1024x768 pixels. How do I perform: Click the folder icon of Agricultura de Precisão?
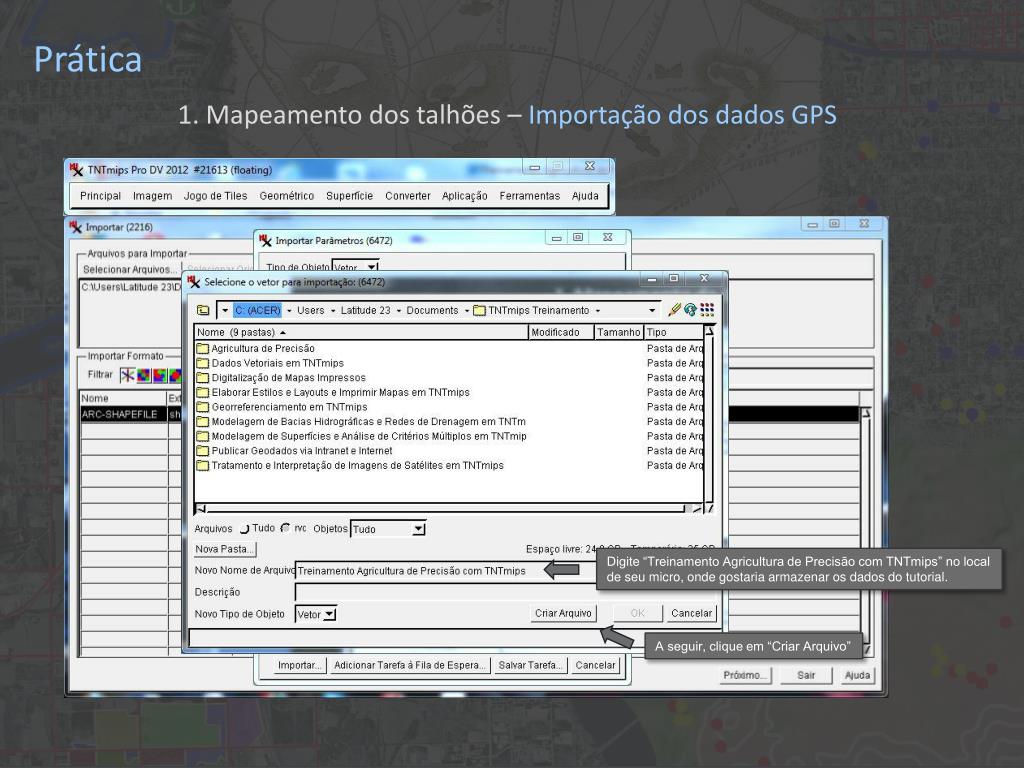pyautogui.click(x=202, y=349)
